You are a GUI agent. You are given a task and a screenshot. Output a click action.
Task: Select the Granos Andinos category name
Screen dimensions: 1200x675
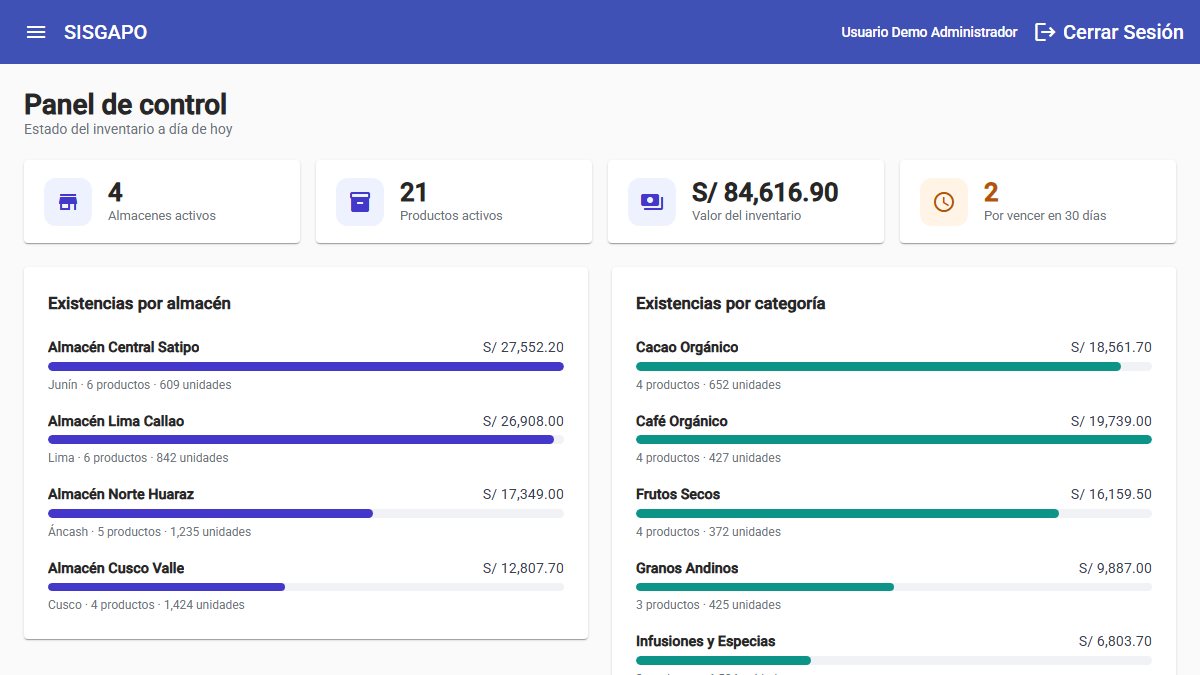pos(687,568)
